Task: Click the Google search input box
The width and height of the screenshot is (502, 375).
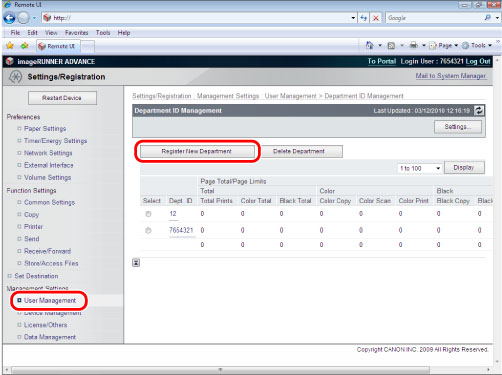Action: pos(434,18)
